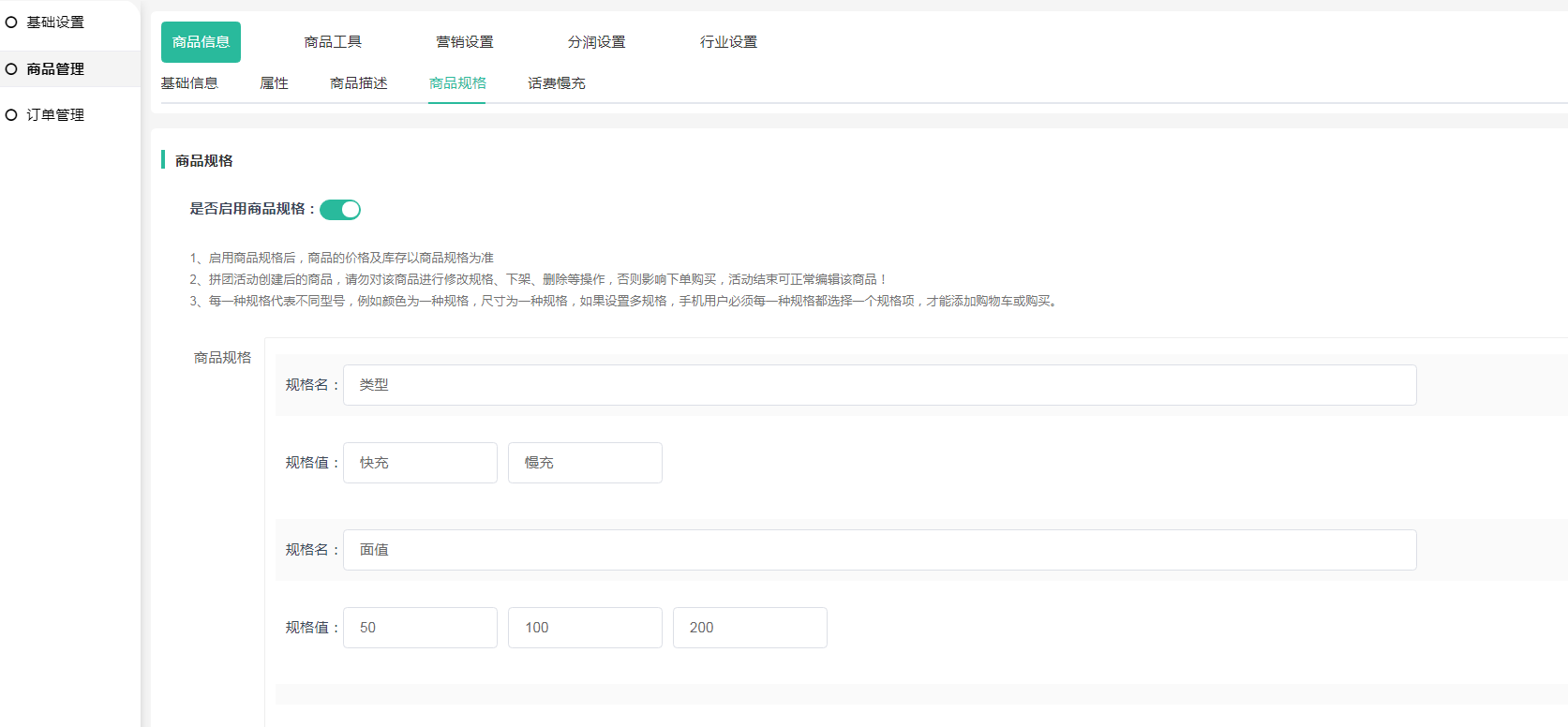Go to the 分润设置 tab

pyautogui.click(x=596, y=42)
